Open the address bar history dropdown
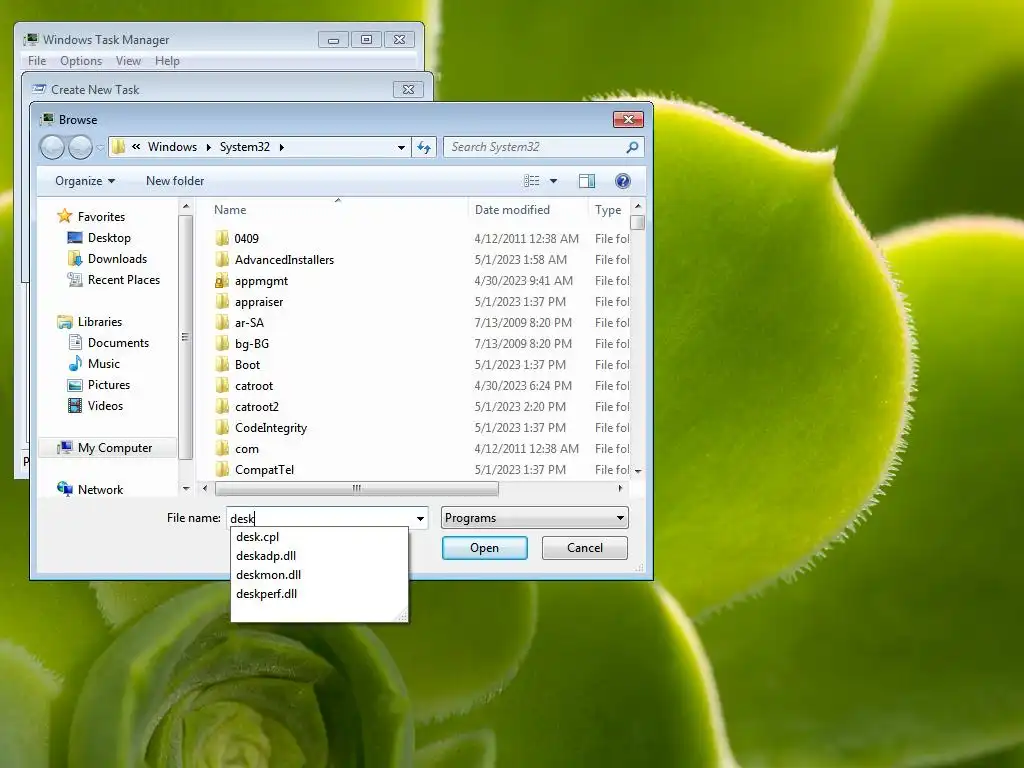 pos(401,148)
